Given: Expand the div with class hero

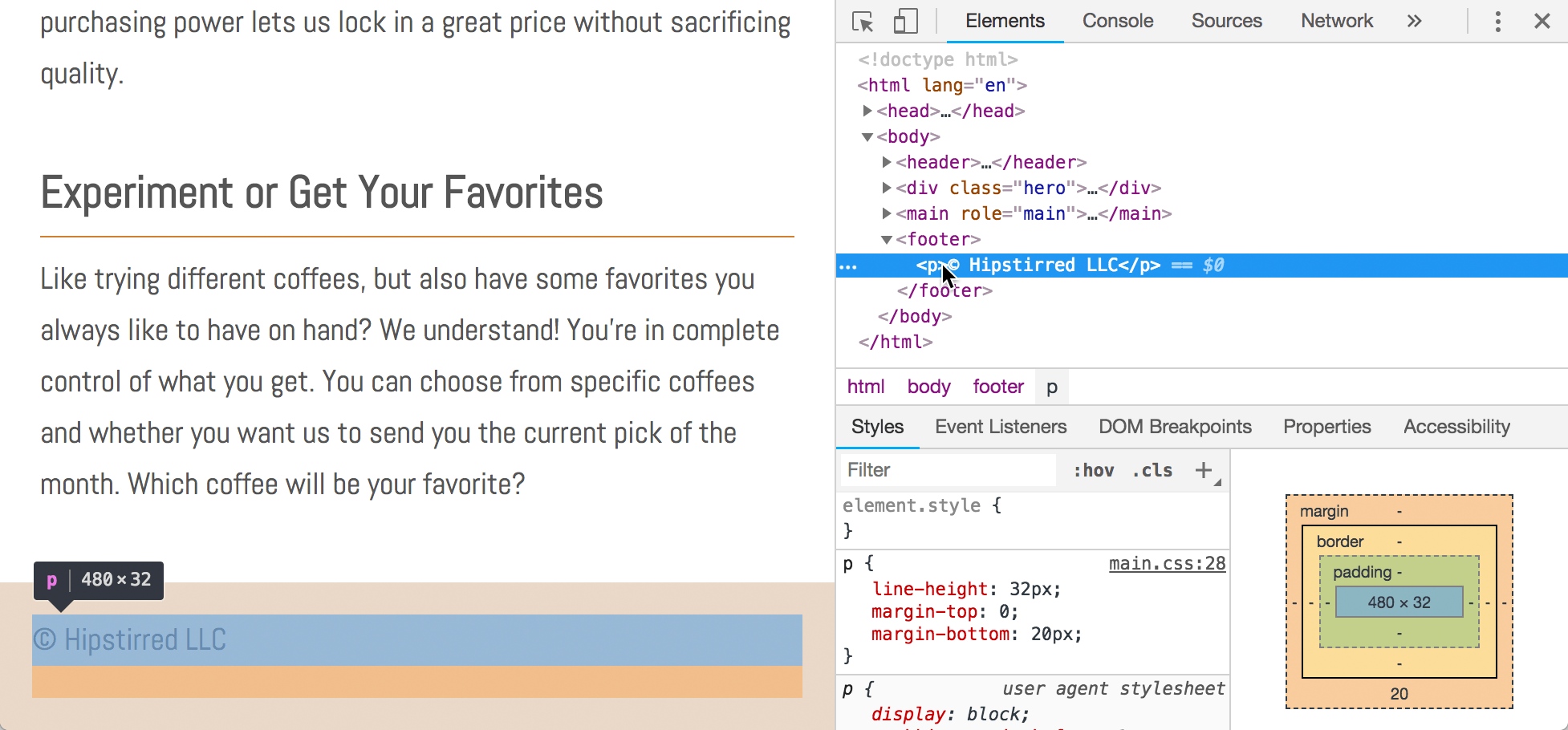Looking at the screenshot, I should pyautogui.click(x=887, y=188).
